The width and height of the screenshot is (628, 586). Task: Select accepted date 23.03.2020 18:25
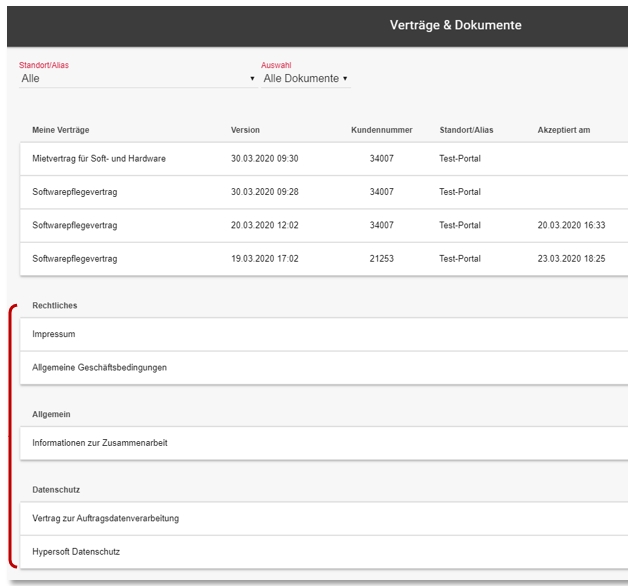pos(571,259)
